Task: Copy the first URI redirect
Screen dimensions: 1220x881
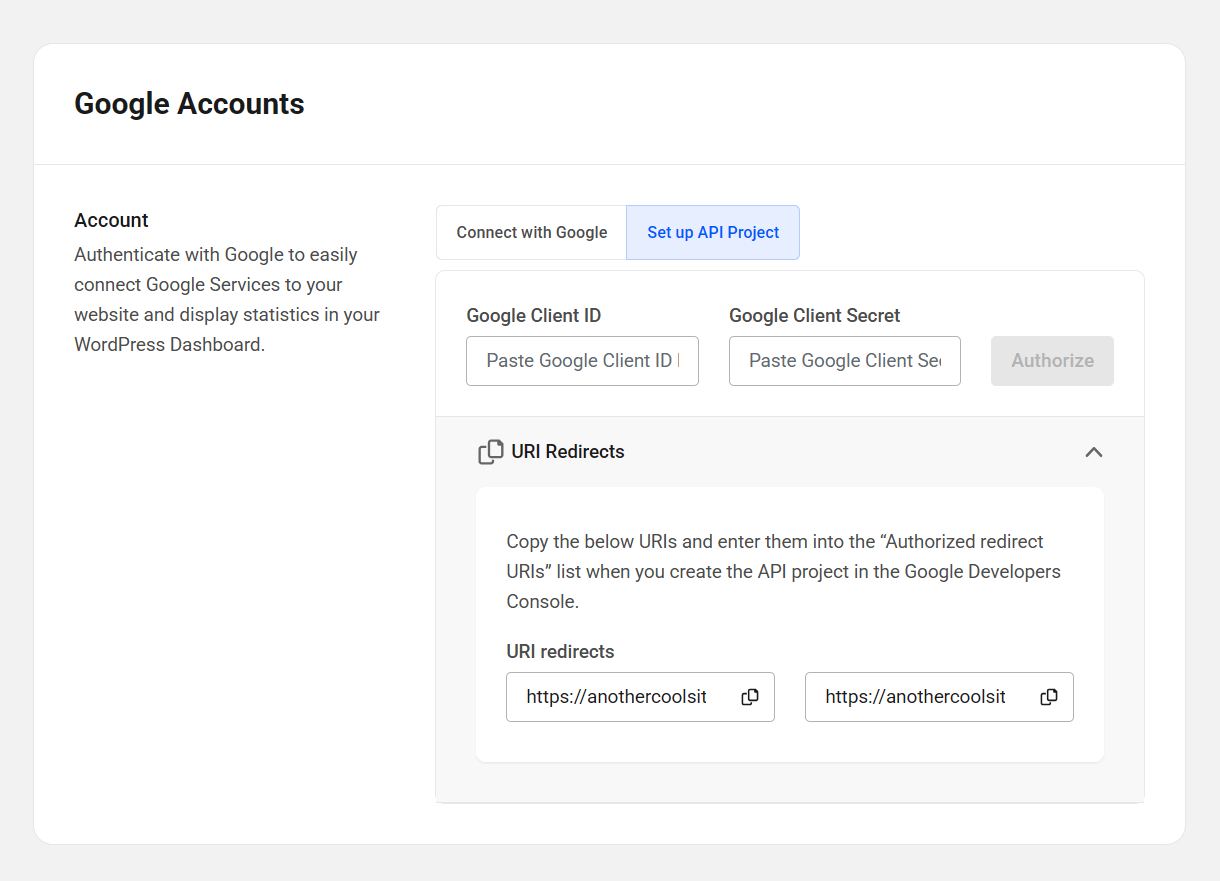Action: (750, 697)
